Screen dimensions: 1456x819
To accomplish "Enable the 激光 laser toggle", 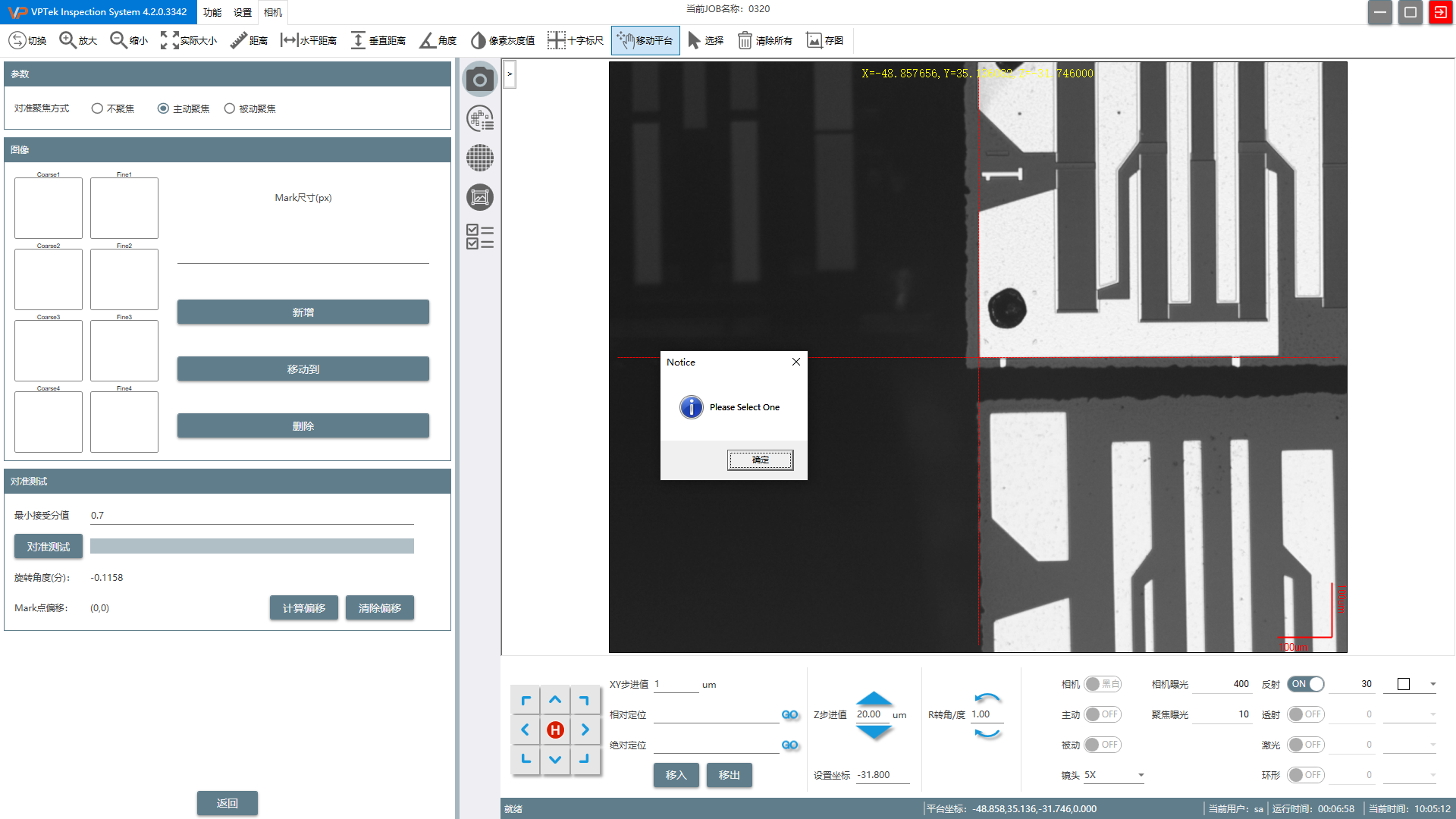I will click(x=1305, y=745).
